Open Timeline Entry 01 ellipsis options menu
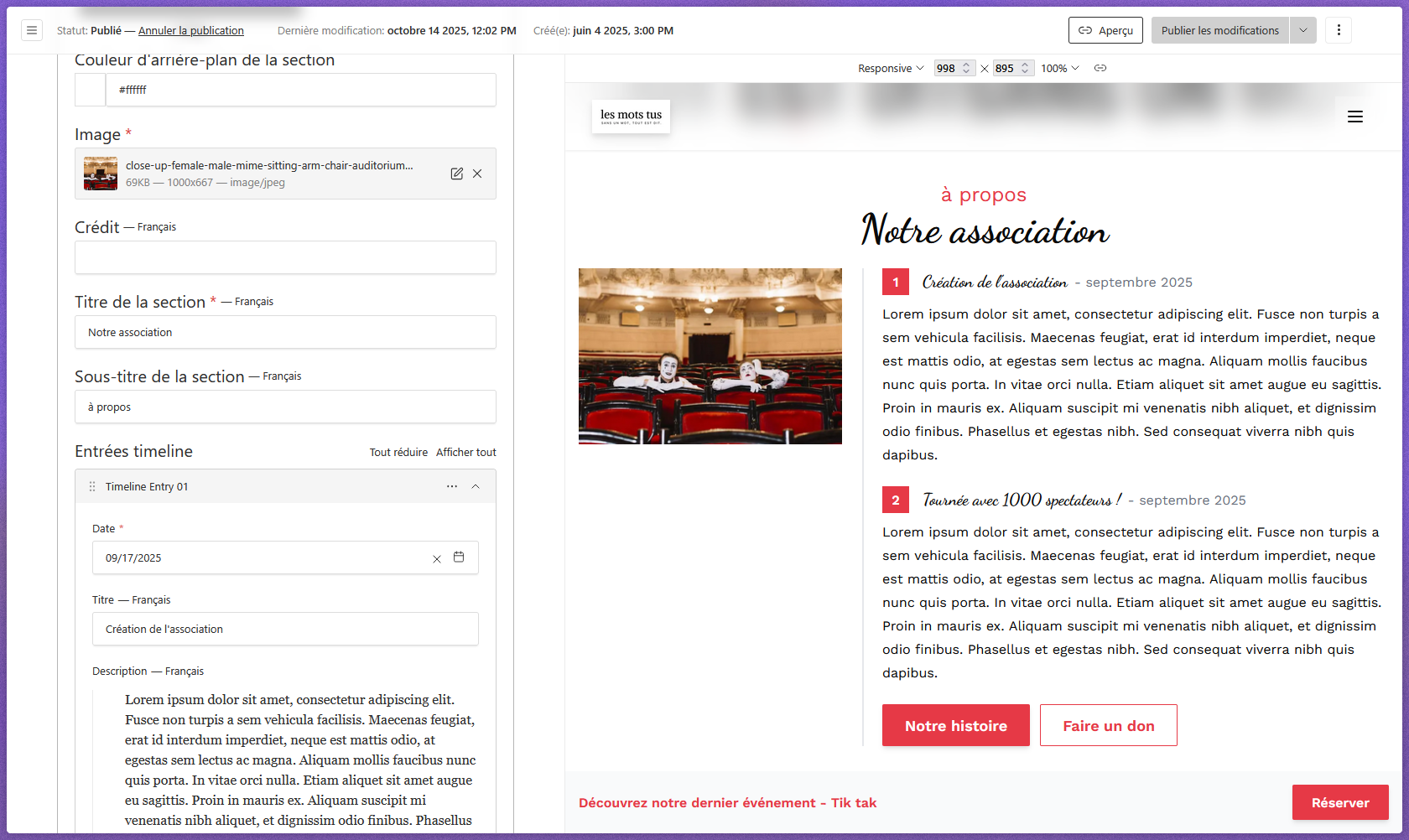The height and width of the screenshot is (840, 1409). click(451, 486)
